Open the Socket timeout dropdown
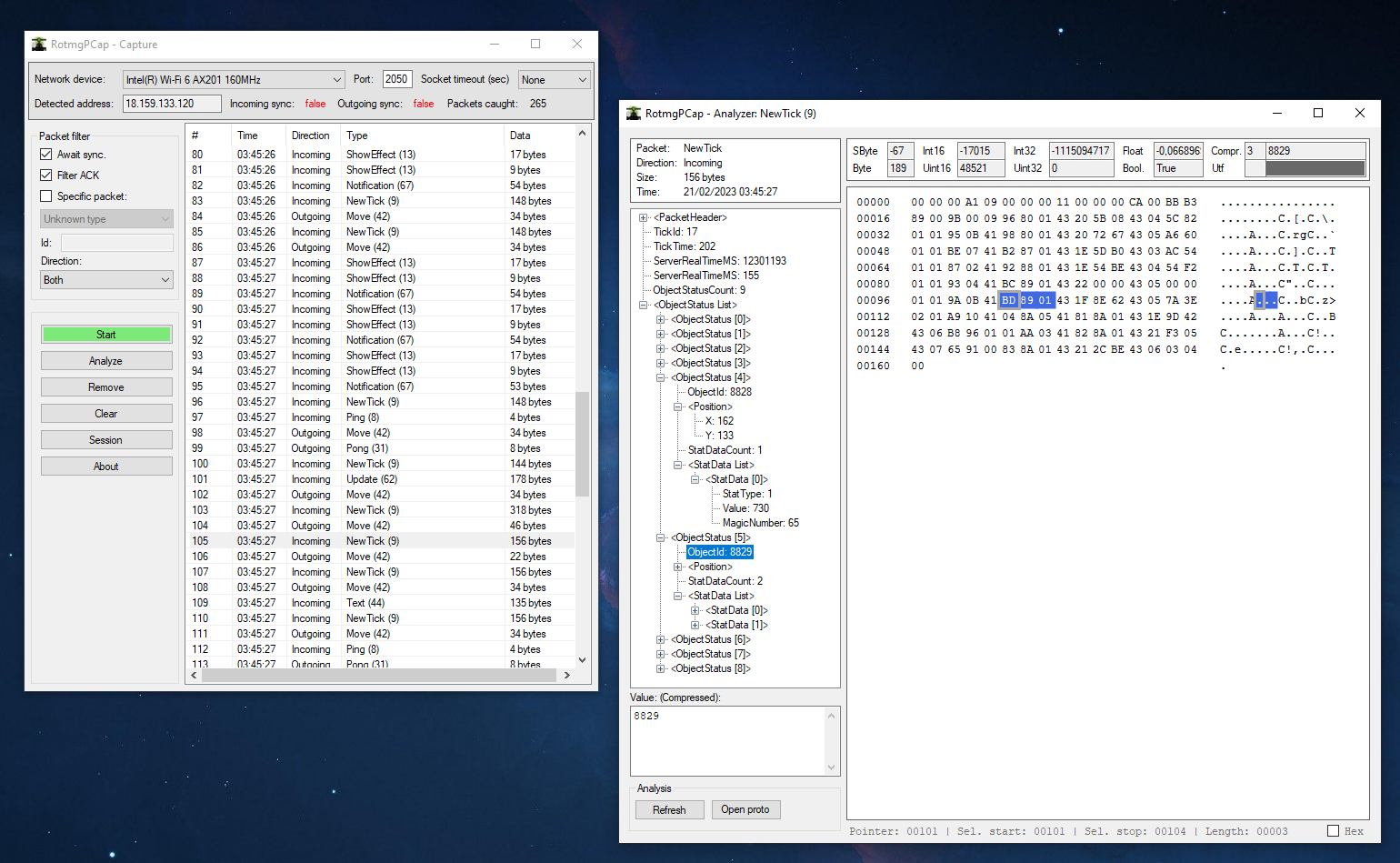Screen dimensions: 1400x863 (x=555, y=80)
